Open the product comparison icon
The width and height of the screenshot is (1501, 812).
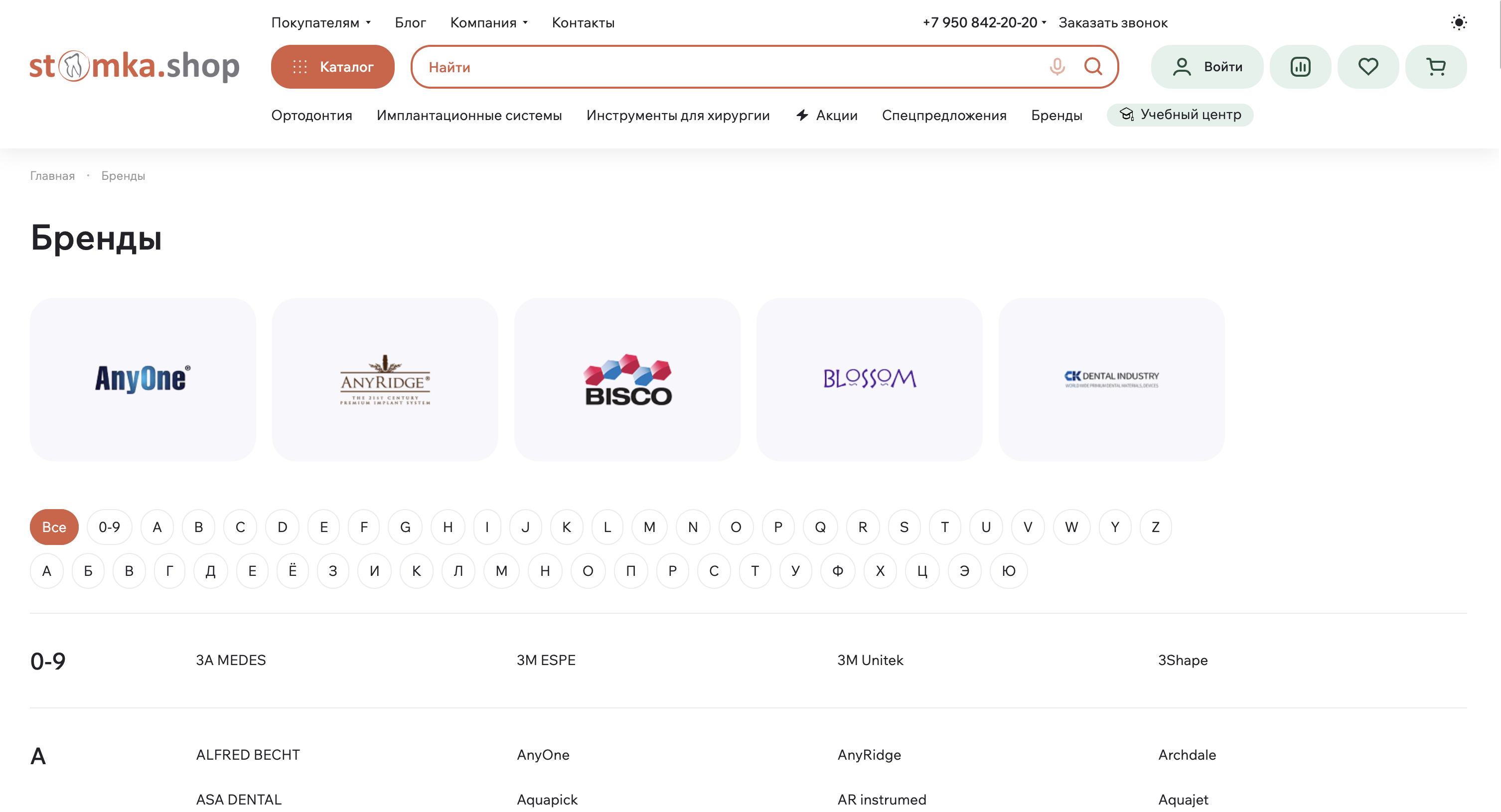coord(1300,66)
